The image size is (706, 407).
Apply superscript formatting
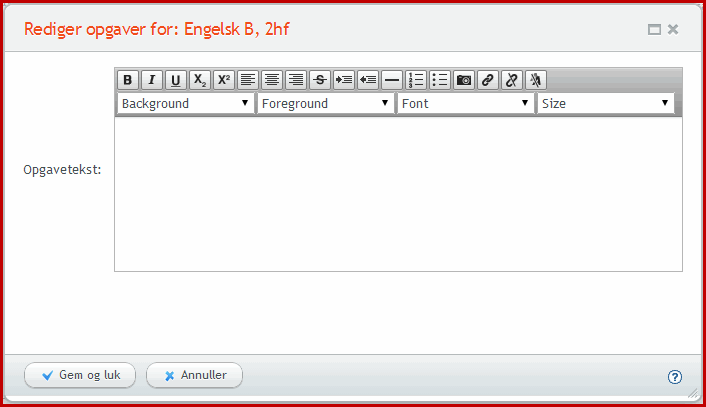(224, 80)
